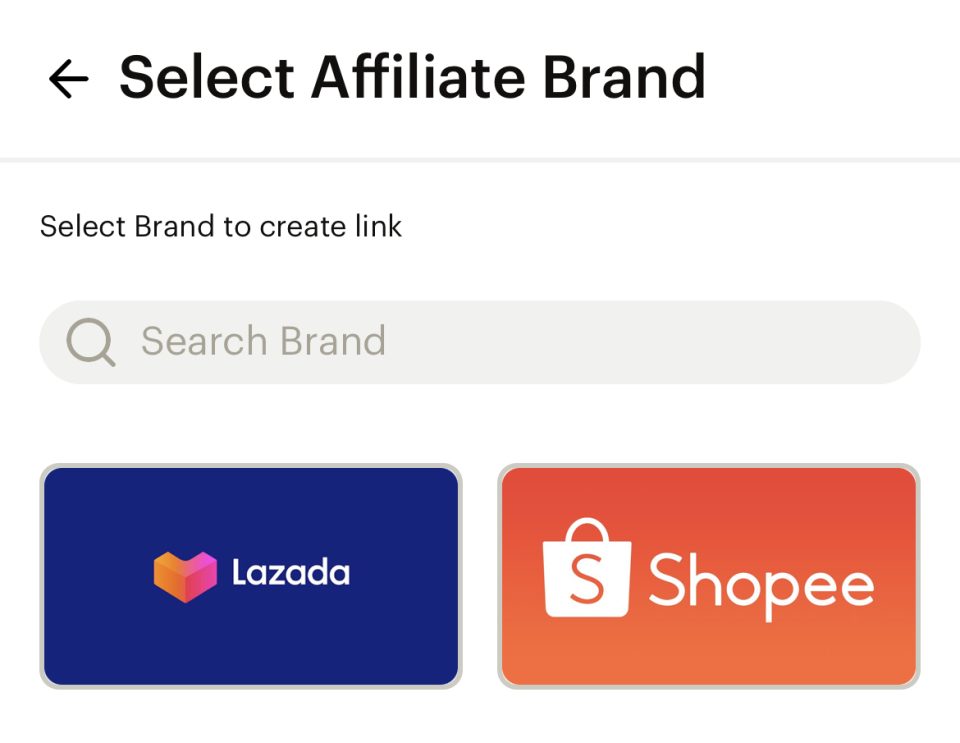Screen dimensions: 960x743
Task: Click the handle of the Shopee bag
Action: tap(587, 531)
